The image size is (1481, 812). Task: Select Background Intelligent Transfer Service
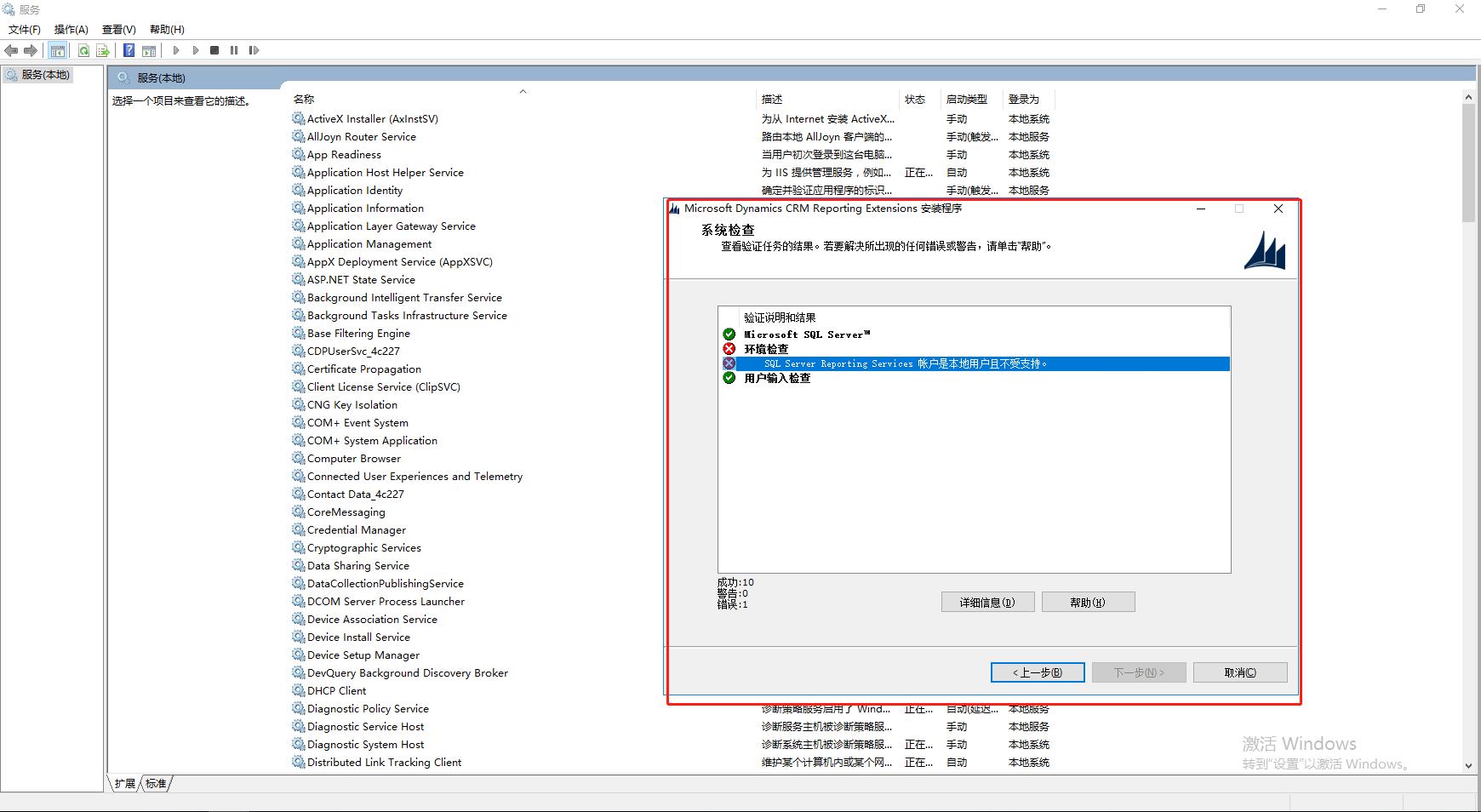[404, 297]
